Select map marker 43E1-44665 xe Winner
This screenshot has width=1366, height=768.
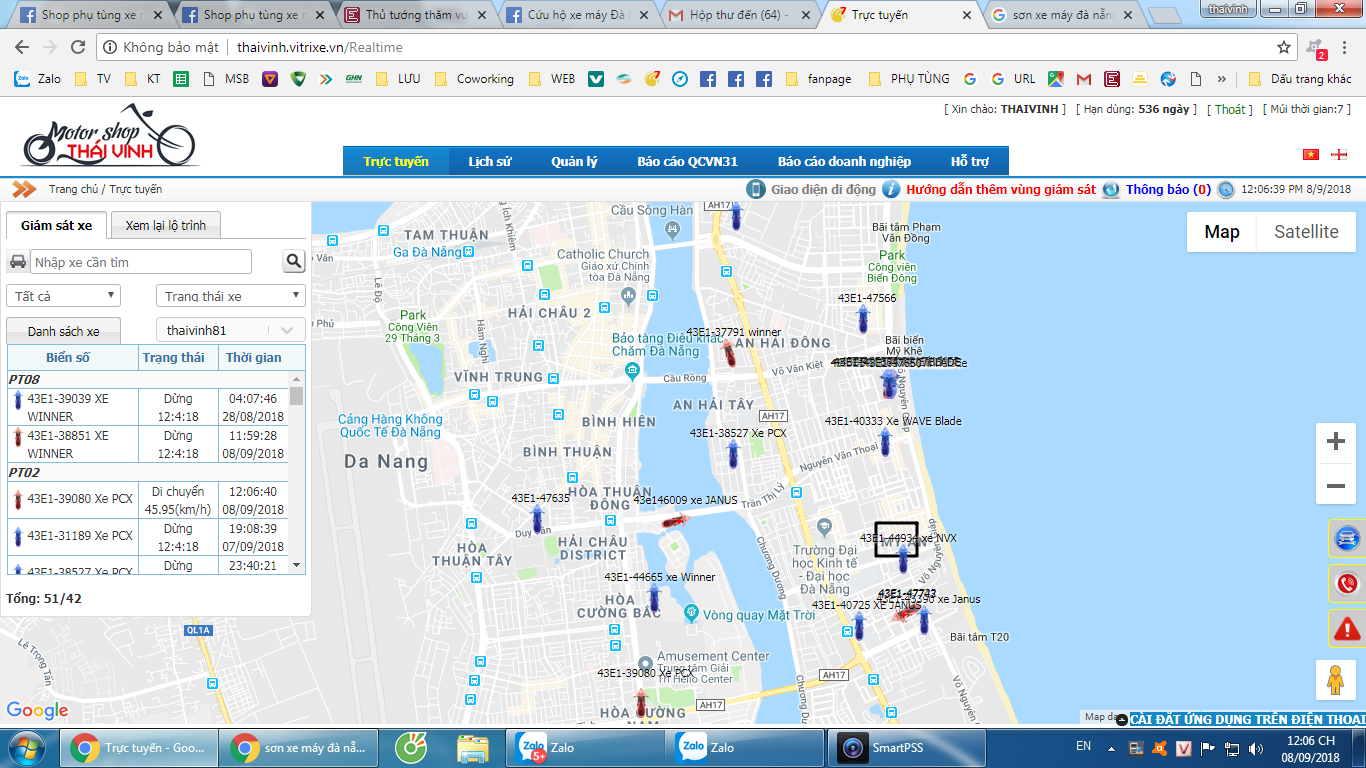654,598
